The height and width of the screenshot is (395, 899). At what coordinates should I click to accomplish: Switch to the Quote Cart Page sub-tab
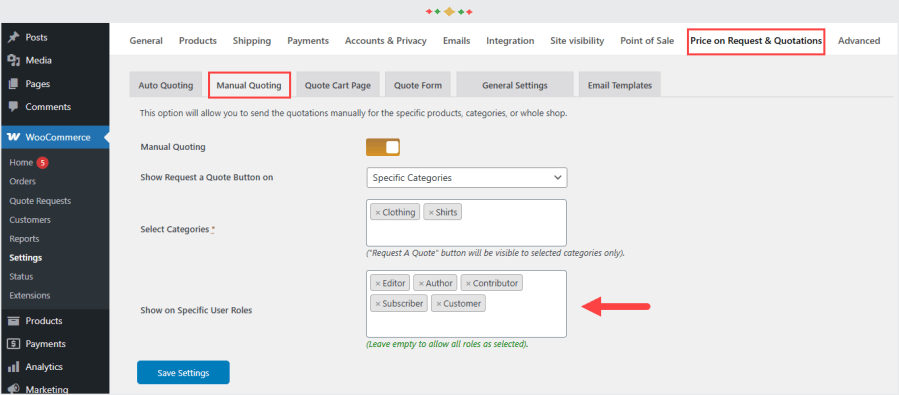pyautogui.click(x=338, y=85)
